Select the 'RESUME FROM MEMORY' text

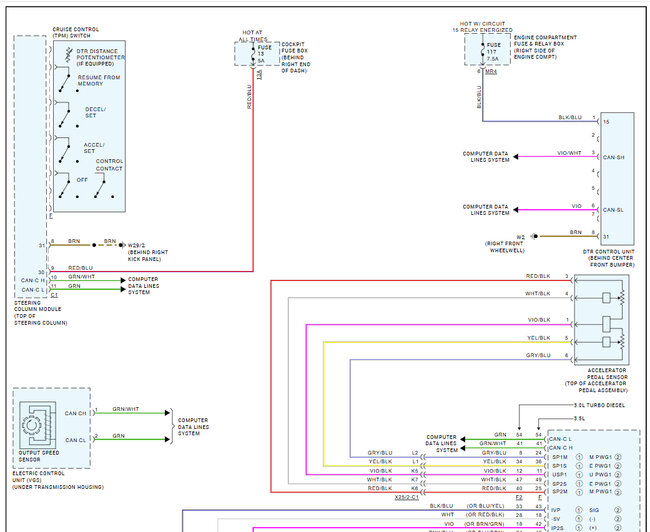[x=99, y=80]
